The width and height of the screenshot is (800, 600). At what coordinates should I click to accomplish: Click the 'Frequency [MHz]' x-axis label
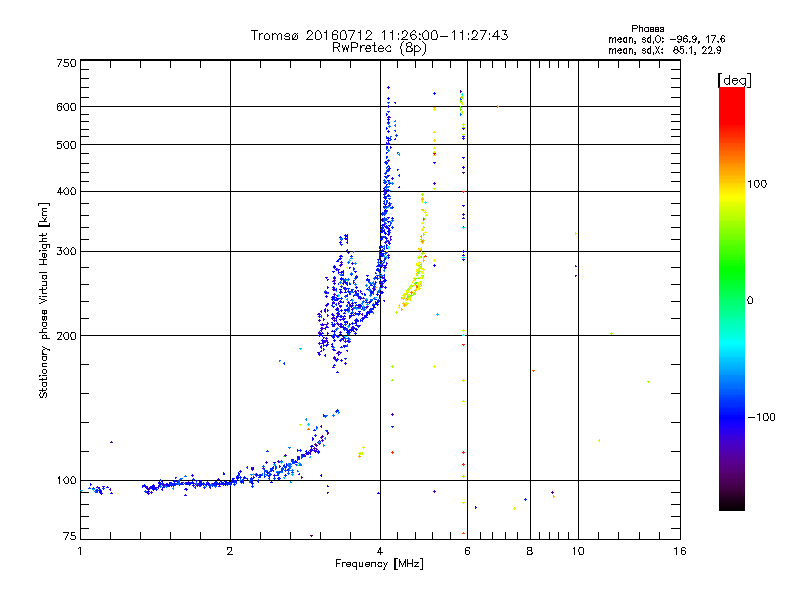(379, 564)
